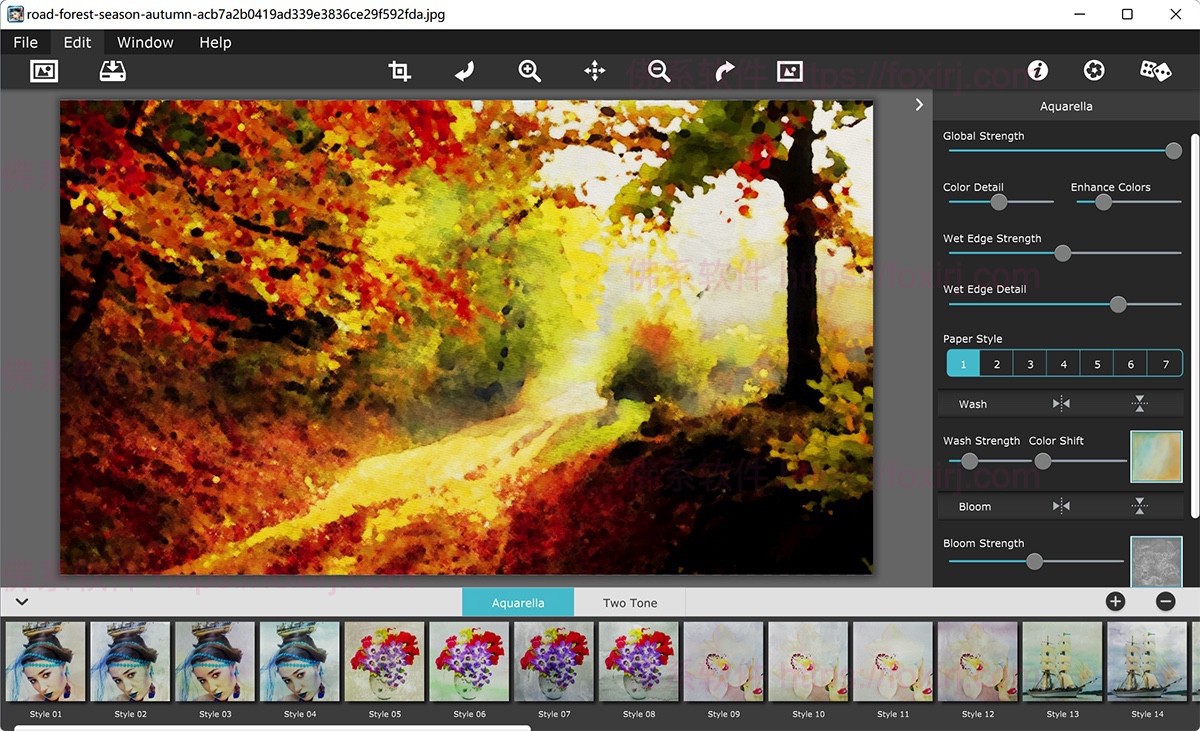Zoom in using the magnifier plus icon
Viewport: 1200px width, 731px height.
529,71
